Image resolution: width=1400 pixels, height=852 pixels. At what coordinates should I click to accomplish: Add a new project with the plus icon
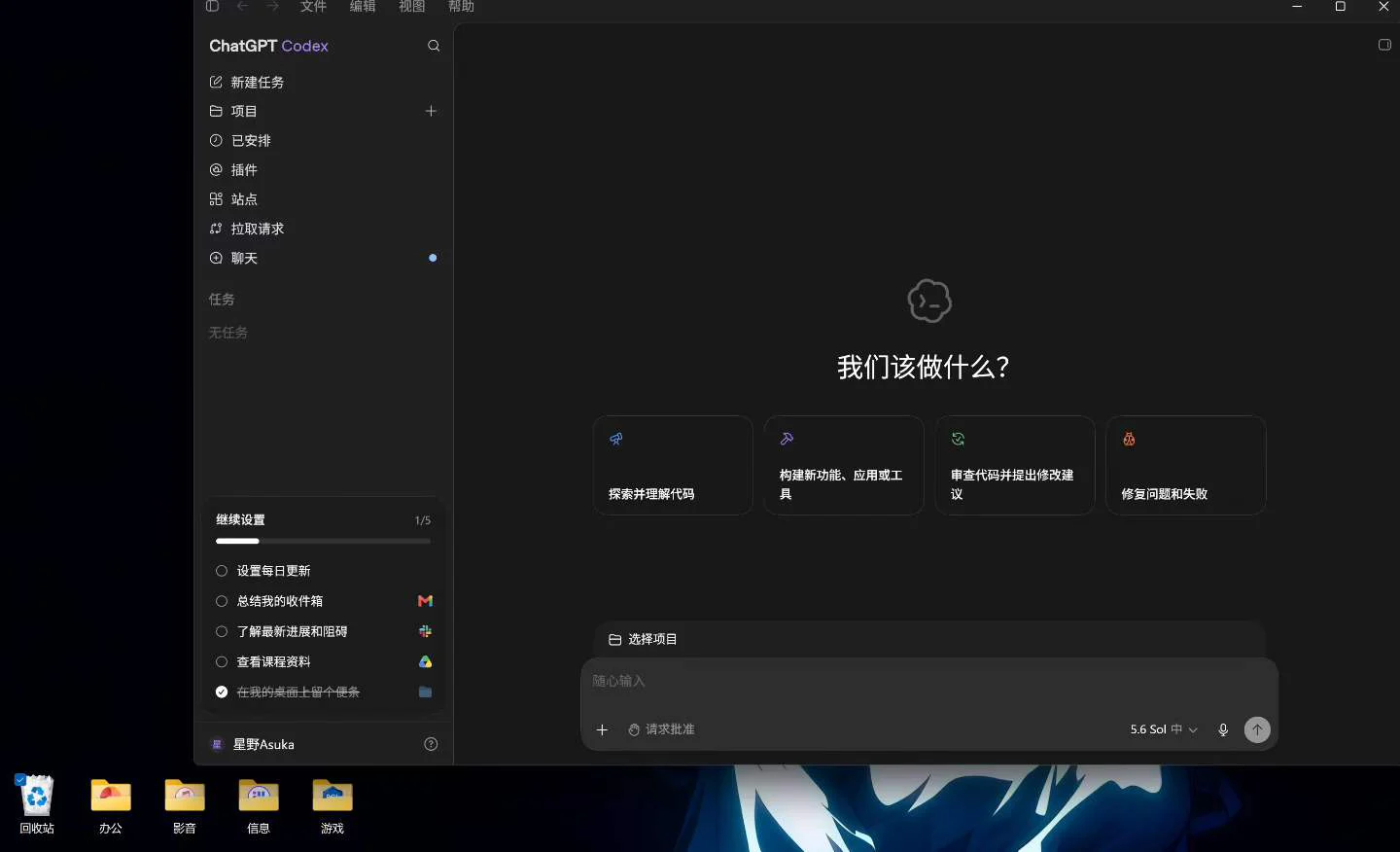[x=431, y=112]
